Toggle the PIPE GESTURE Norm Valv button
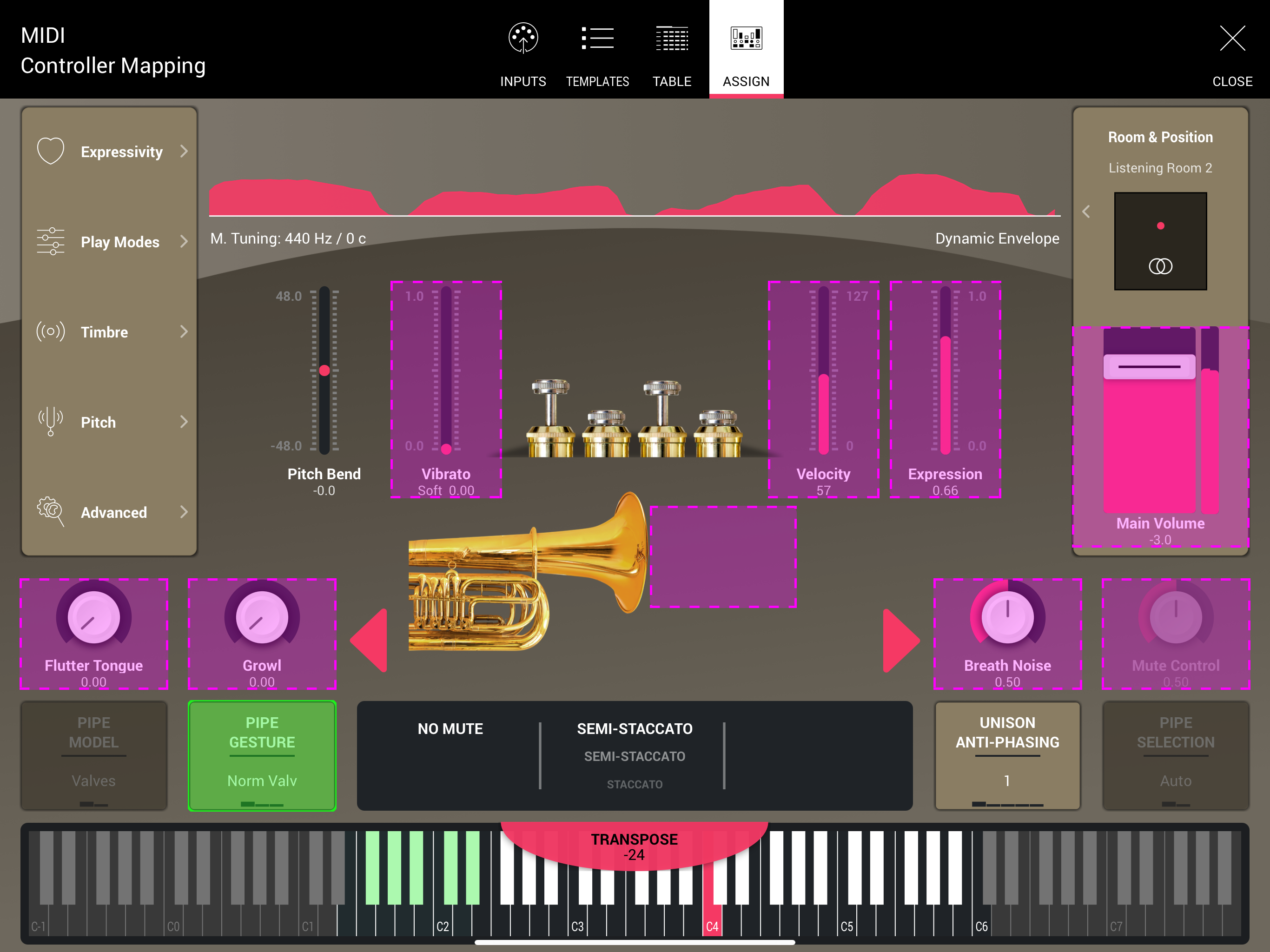Image resolution: width=1270 pixels, height=952 pixels. coord(262,755)
